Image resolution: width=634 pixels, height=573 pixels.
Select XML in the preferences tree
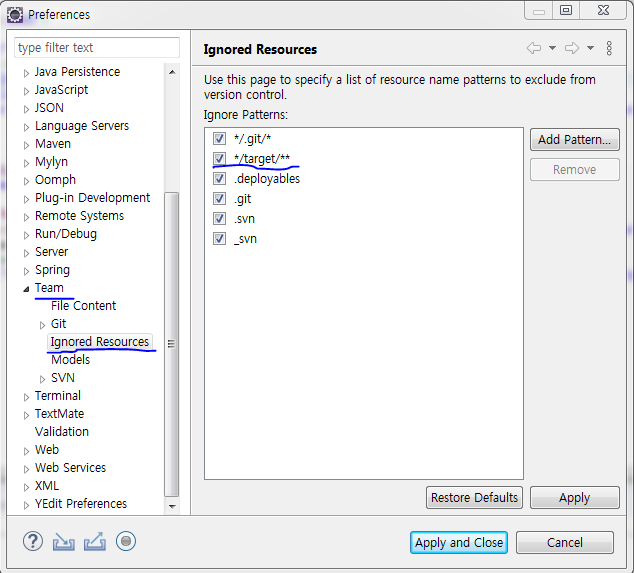47,486
